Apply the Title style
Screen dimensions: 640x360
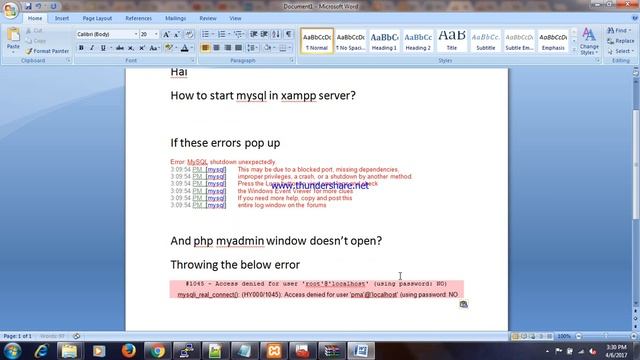coord(451,40)
